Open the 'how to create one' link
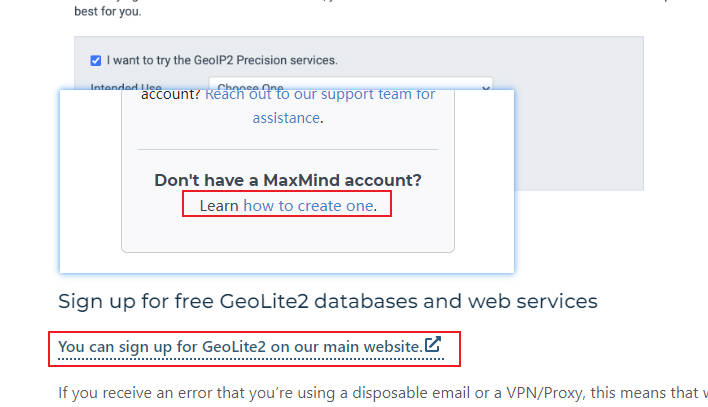This screenshot has height=407, width=708. tap(308, 206)
